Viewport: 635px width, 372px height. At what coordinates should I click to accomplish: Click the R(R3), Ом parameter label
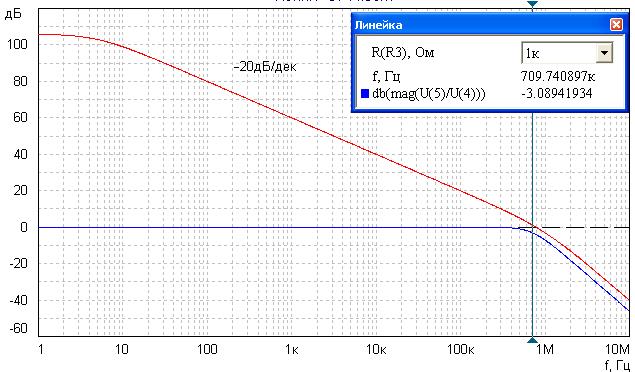click(403, 53)
